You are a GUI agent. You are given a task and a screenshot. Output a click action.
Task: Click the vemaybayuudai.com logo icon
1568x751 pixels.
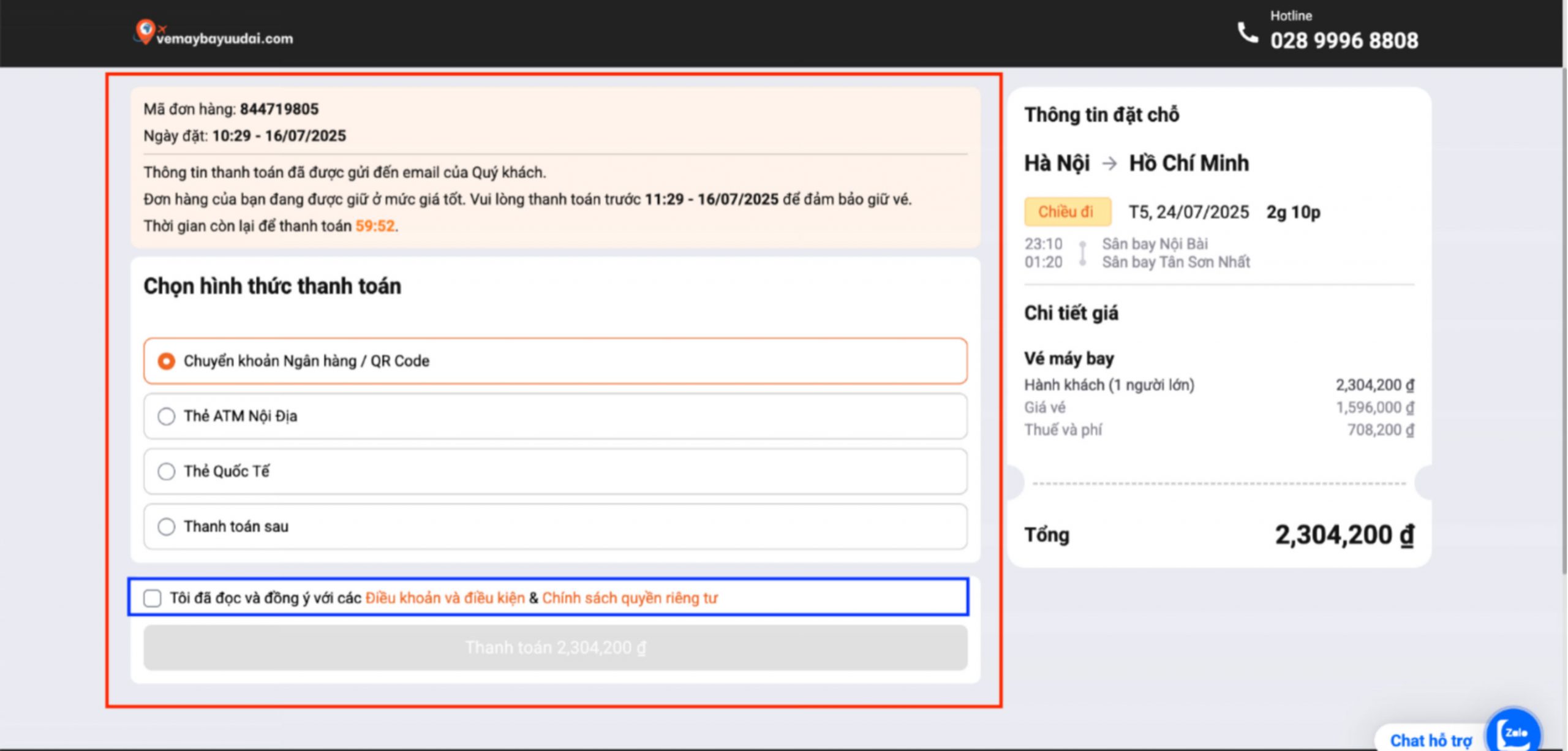coord(146,31)
